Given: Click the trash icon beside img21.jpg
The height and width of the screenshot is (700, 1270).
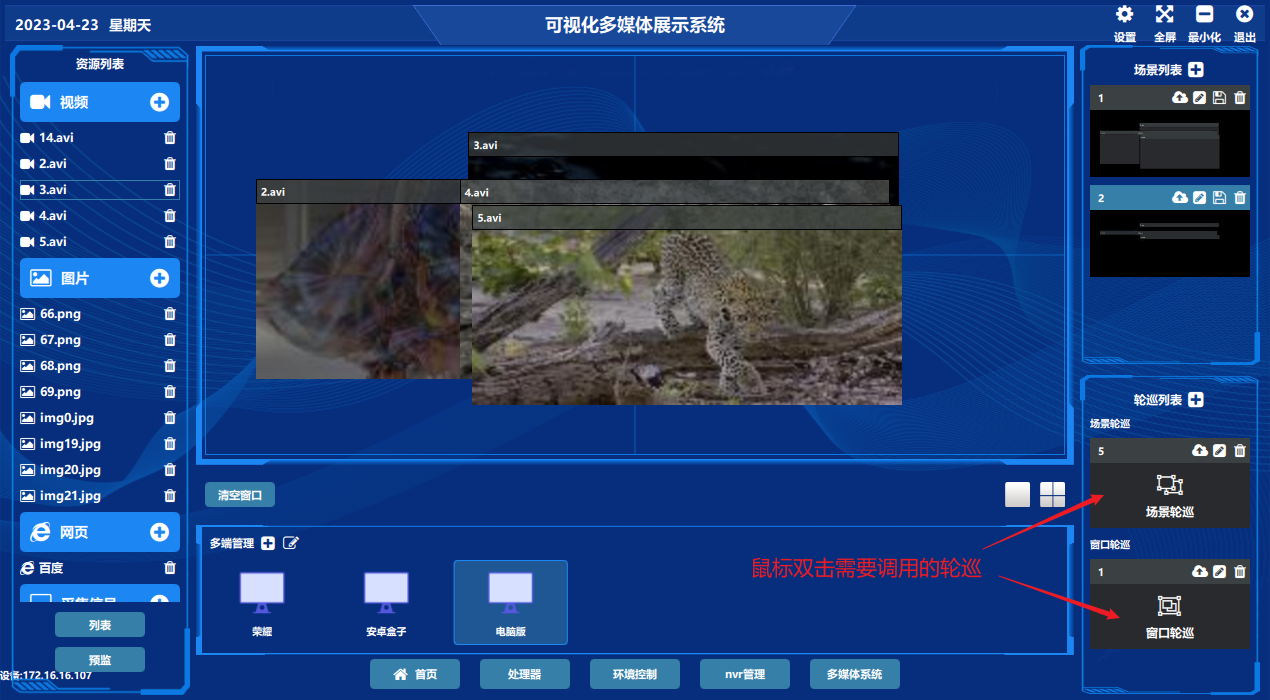Looking at the screenshot, I should click(x=170, y=496).
